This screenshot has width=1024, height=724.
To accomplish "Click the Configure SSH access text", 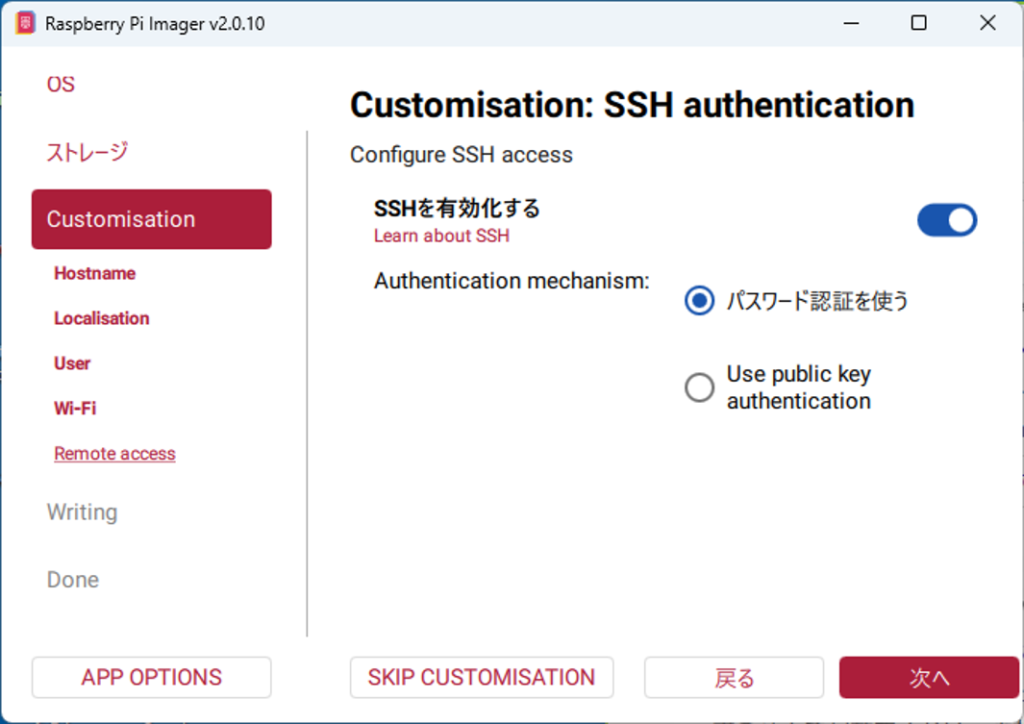I will (461, 155).
